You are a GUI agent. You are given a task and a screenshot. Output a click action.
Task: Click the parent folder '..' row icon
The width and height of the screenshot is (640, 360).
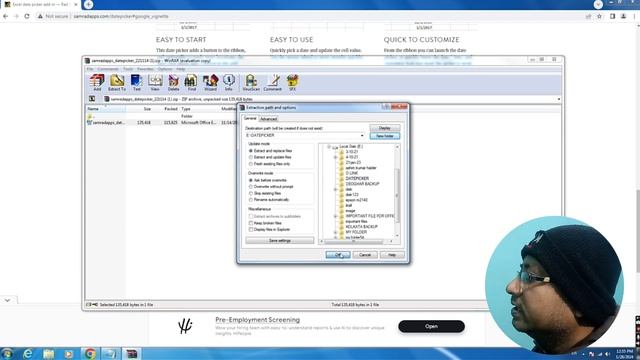(89, 117)
